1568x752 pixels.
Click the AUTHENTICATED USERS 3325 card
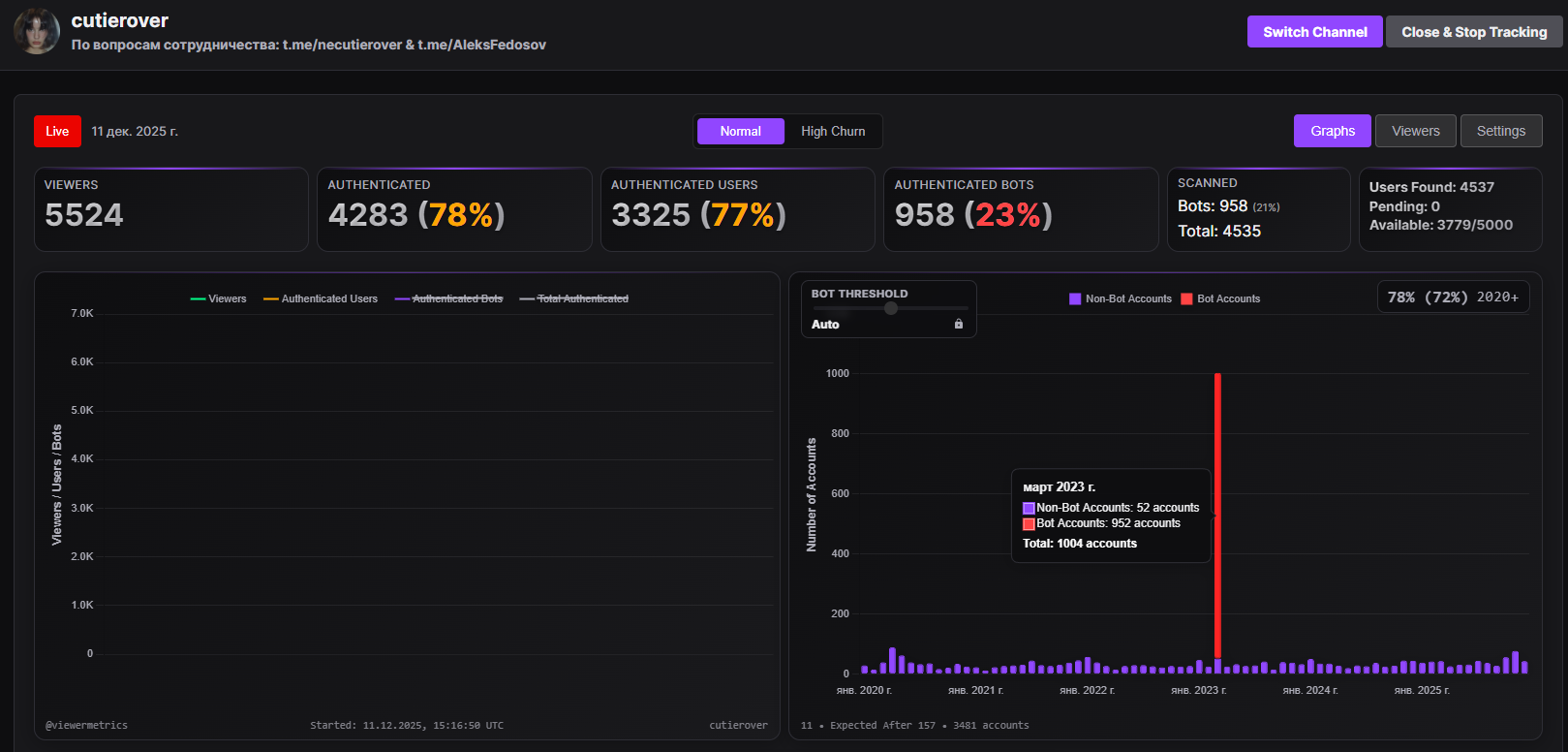click(738, 209)
